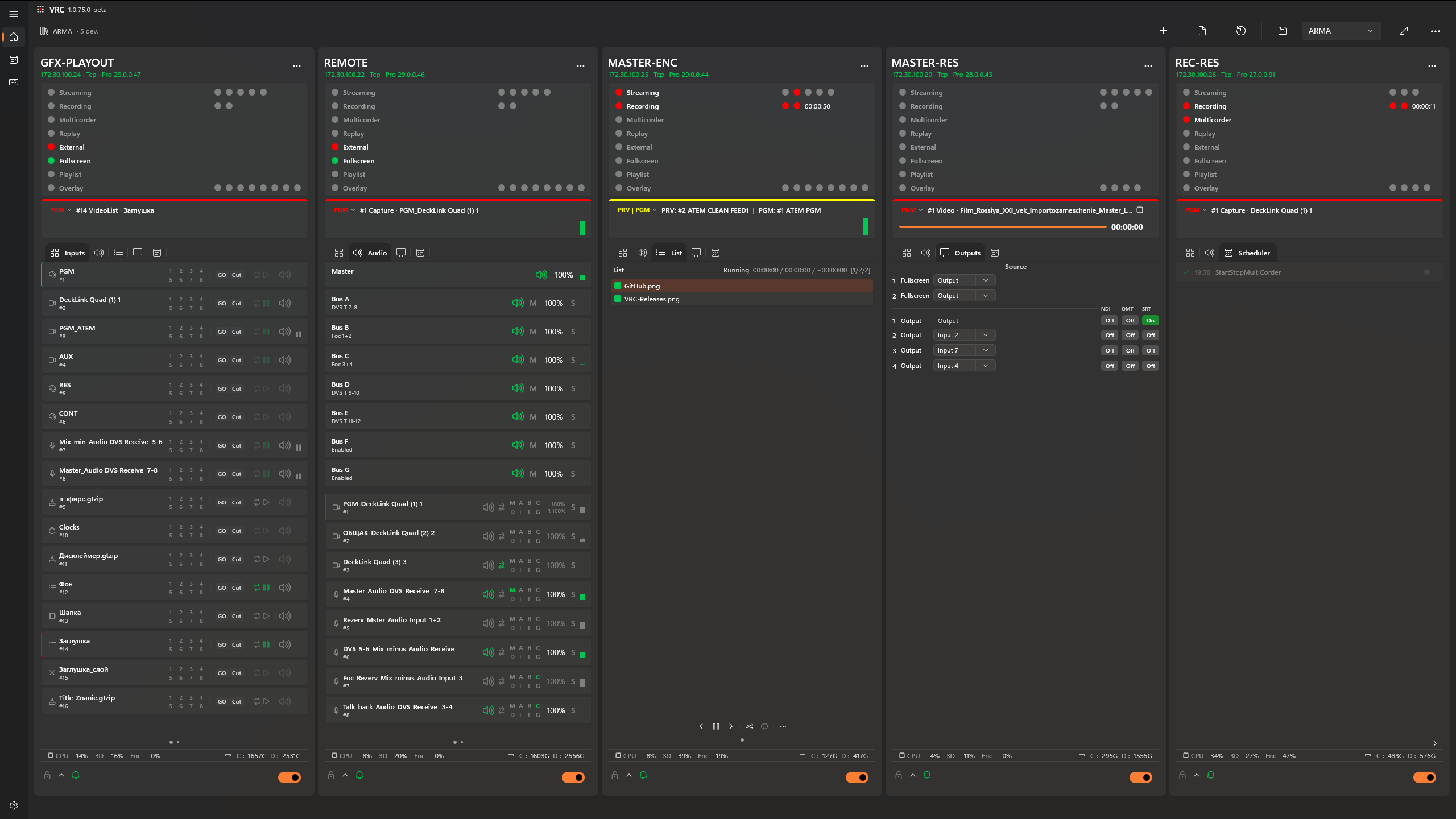Open the ARMA preset dropdown in the toolbar
Viewport: 1456px width, 819px height.
coord(1341,31)
